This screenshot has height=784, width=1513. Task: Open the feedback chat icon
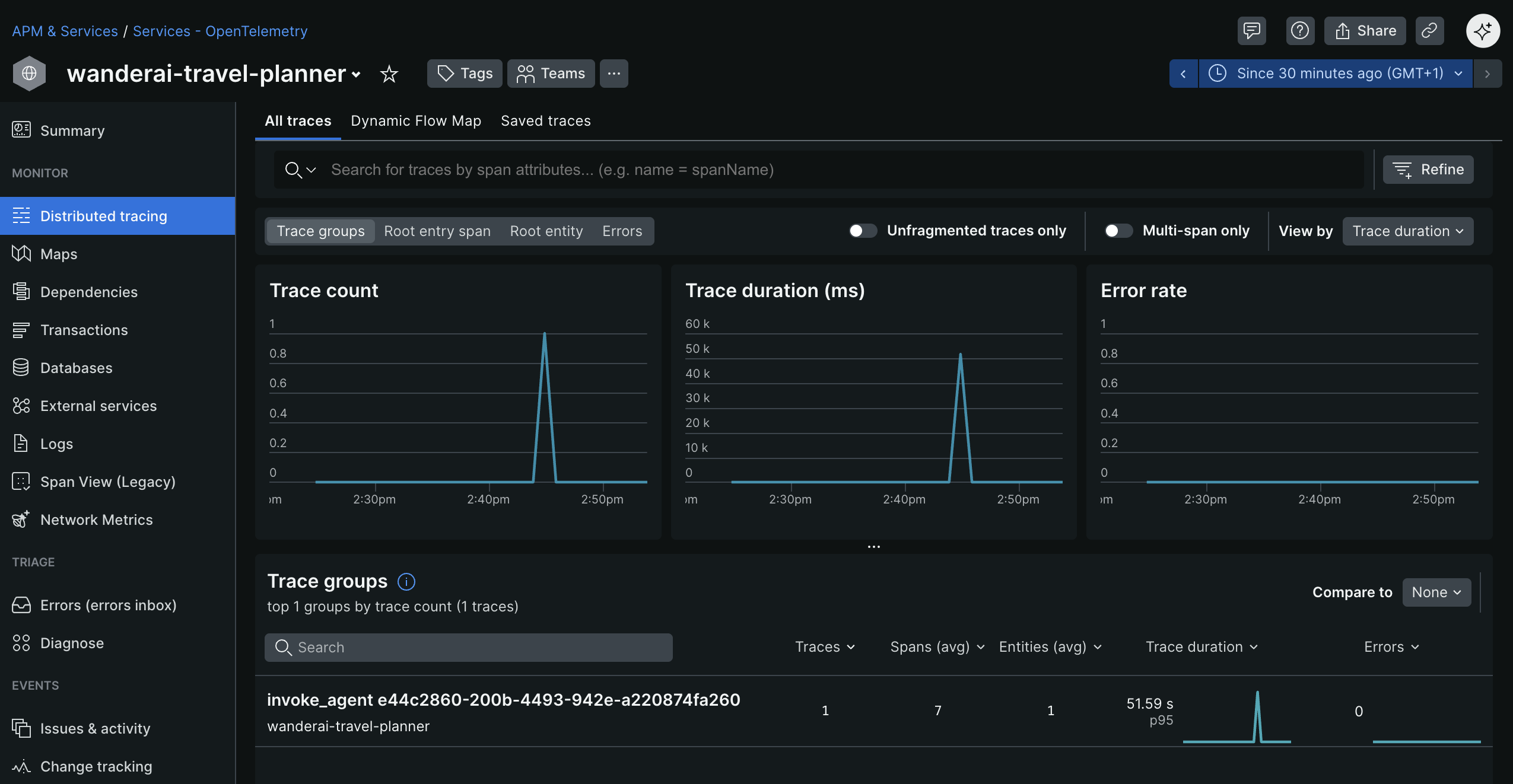click(x=1251, y=31)
